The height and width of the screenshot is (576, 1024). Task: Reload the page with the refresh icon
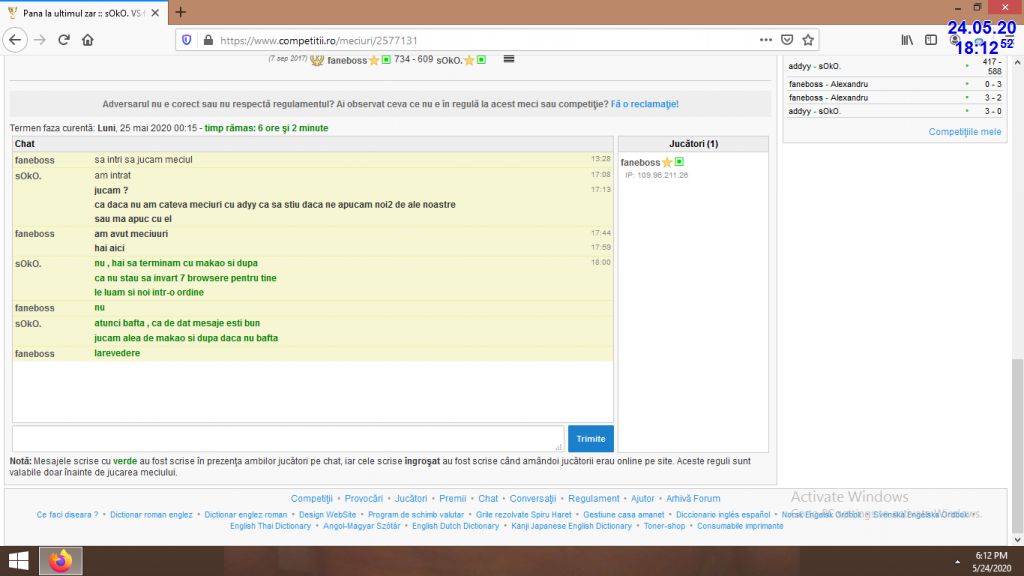pyautogui.click(x=64, y=40)
